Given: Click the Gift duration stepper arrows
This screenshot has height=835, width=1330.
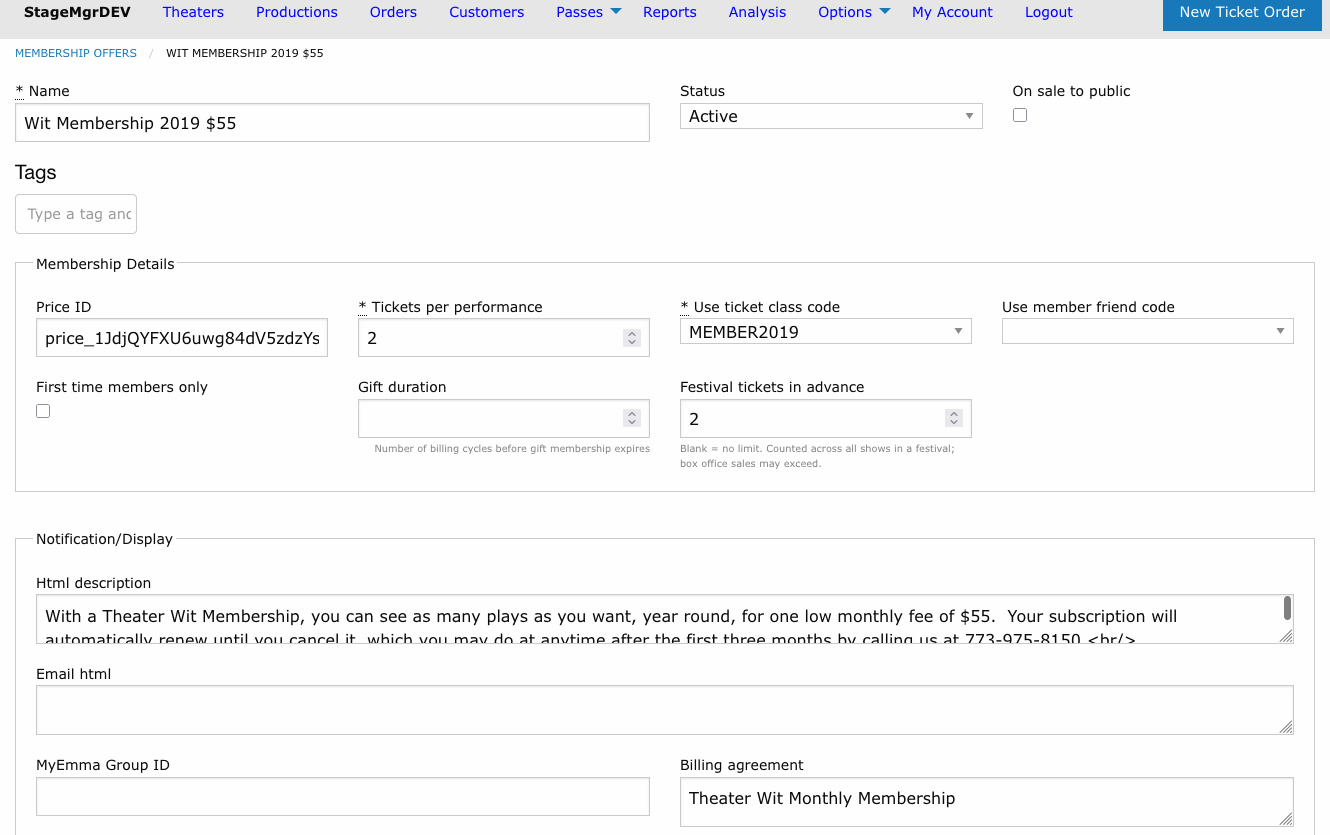Looking at the screenshot, I should [x=632, y=418].
